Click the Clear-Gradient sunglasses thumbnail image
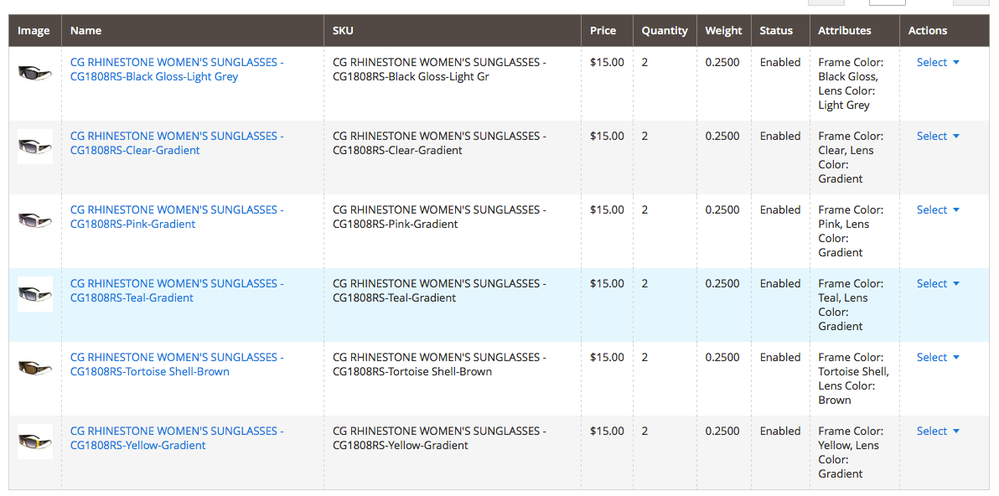Screen dimensions: 999x496 pyautogui.click(x=35, y=147)
